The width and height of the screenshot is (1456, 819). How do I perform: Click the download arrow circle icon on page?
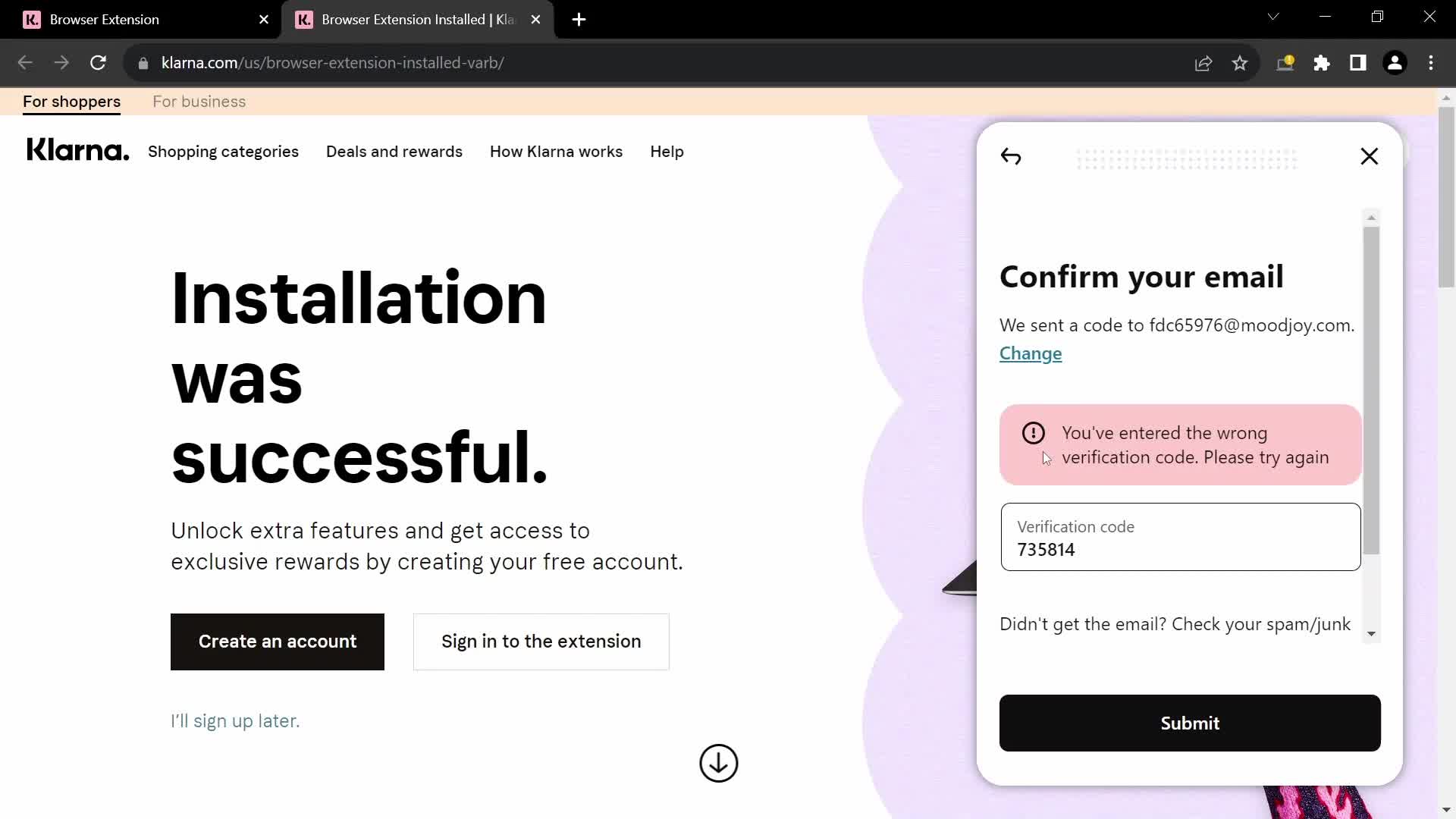click(720, 764)
